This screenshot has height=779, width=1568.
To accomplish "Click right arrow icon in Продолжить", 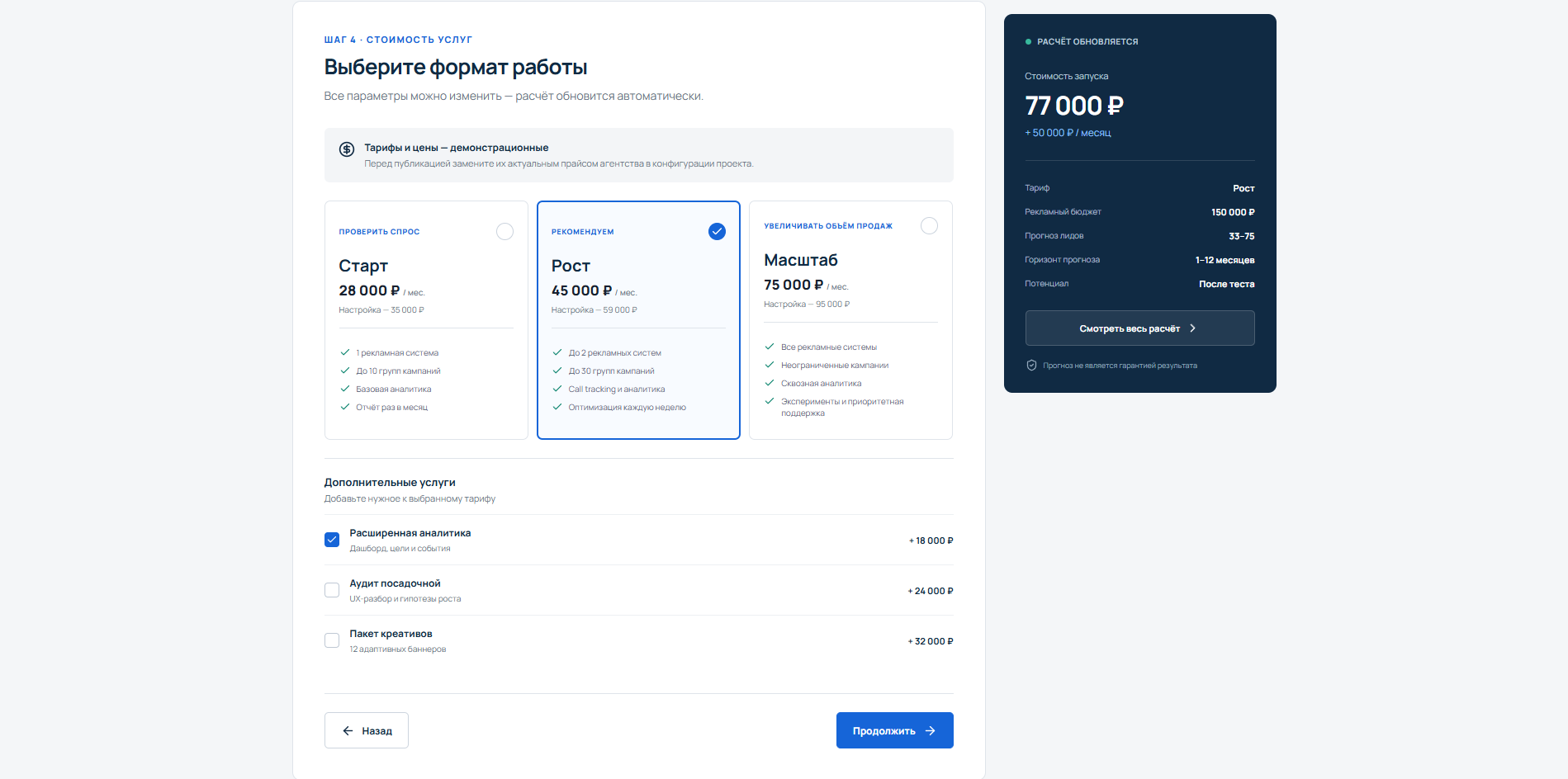I will tap(931, 731).
